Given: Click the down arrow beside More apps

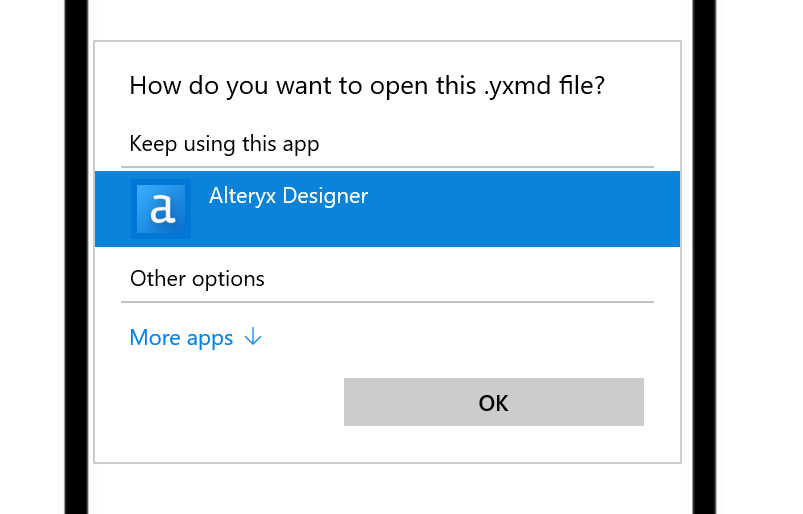Looking at the screenshot, I should point(253,338).
